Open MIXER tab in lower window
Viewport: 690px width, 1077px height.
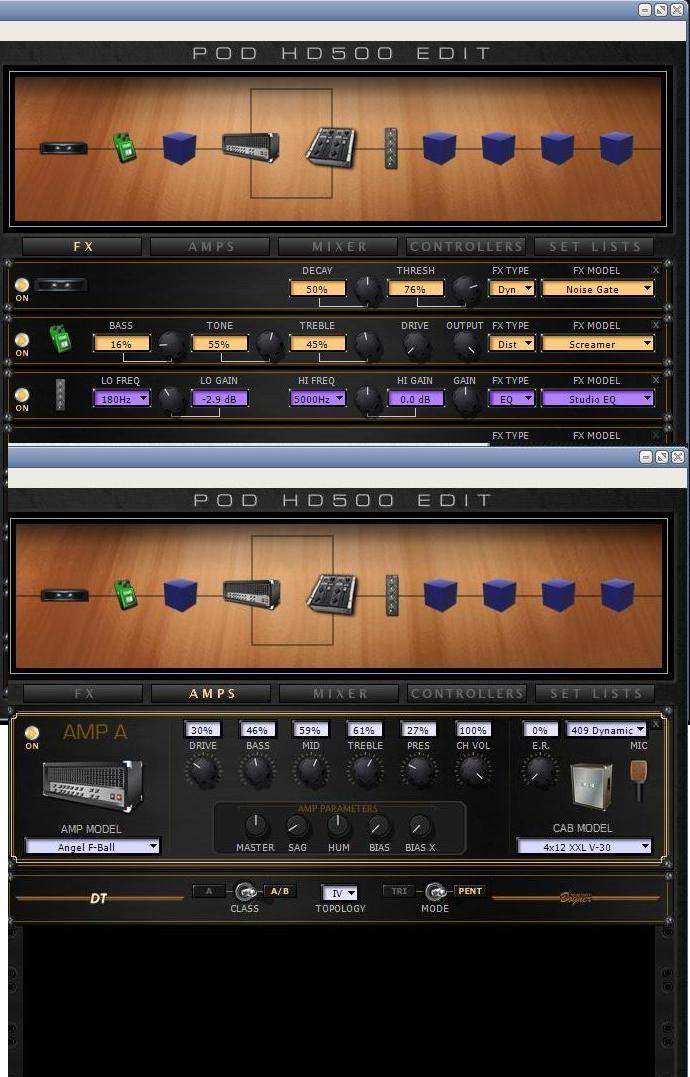click(341, 694)
